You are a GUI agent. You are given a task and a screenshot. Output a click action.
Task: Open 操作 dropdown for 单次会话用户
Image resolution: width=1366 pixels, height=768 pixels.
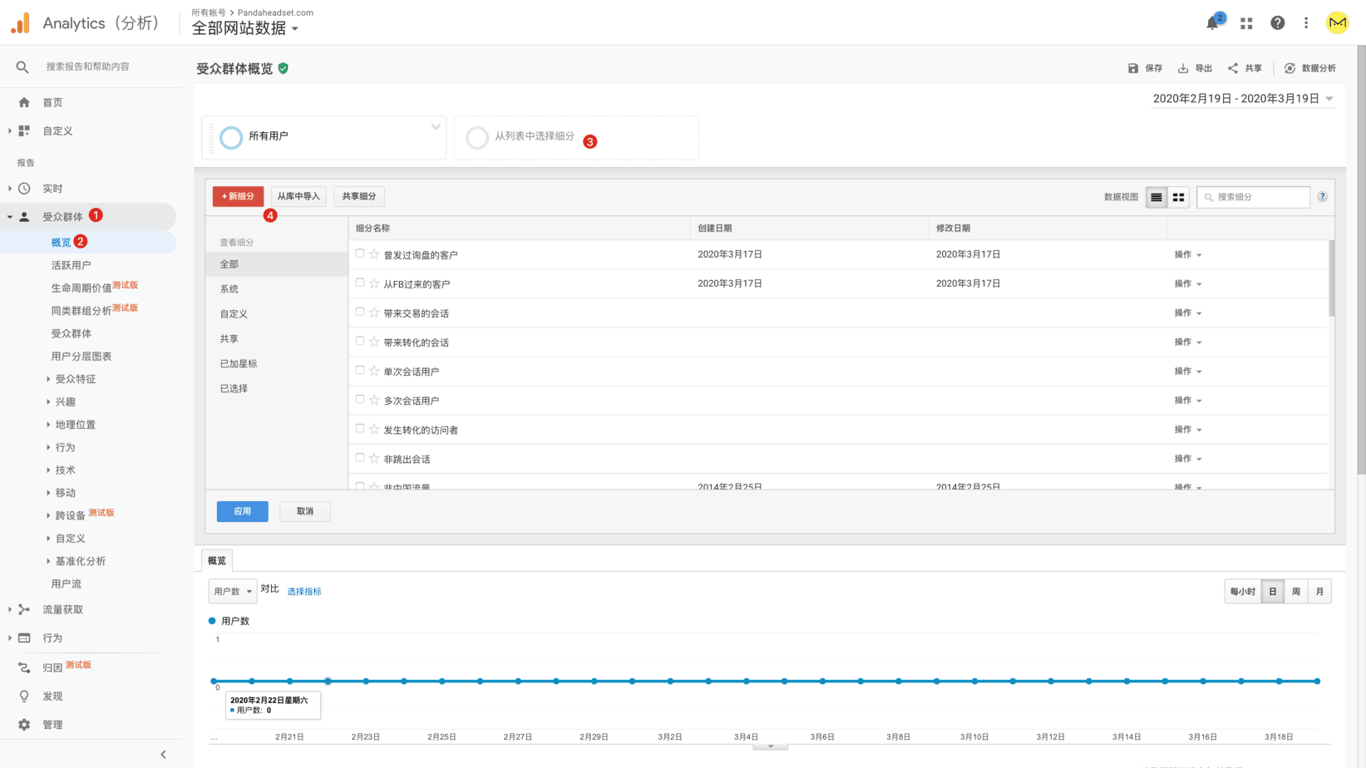[1188, 371]
